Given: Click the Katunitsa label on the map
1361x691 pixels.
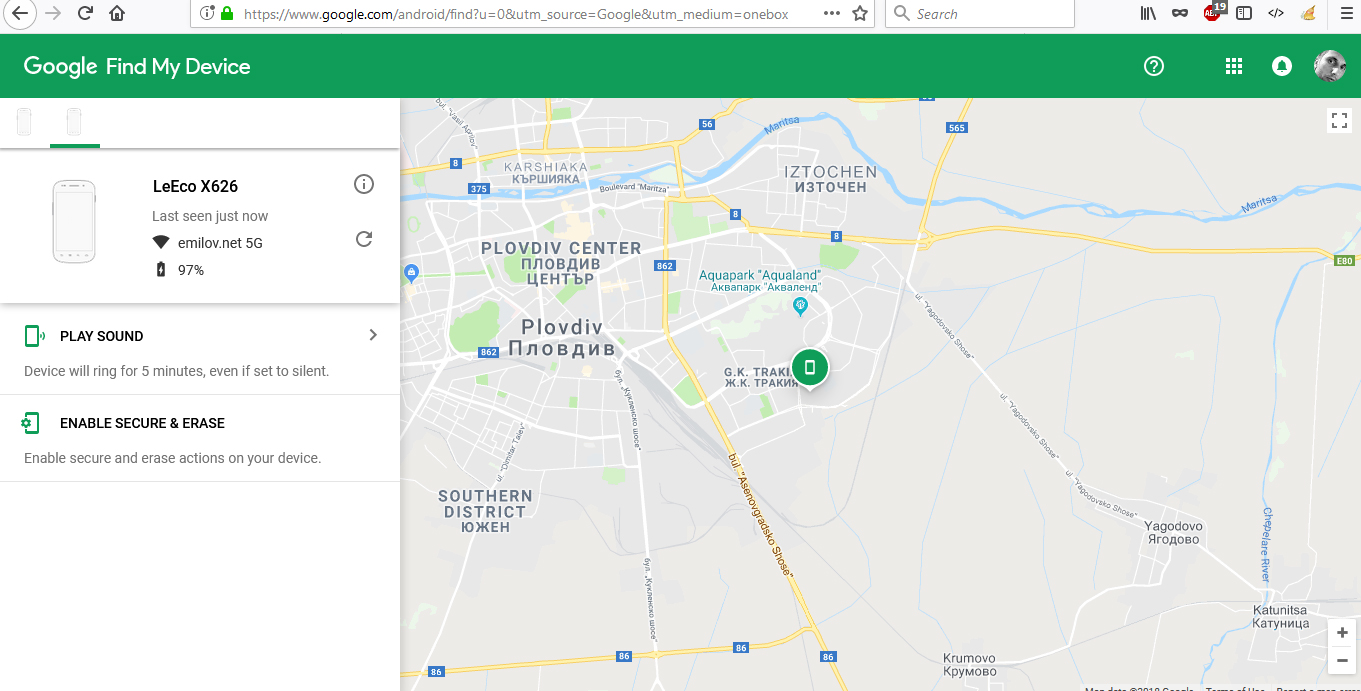Looking at the screenshot, I should click(1281, 616).
